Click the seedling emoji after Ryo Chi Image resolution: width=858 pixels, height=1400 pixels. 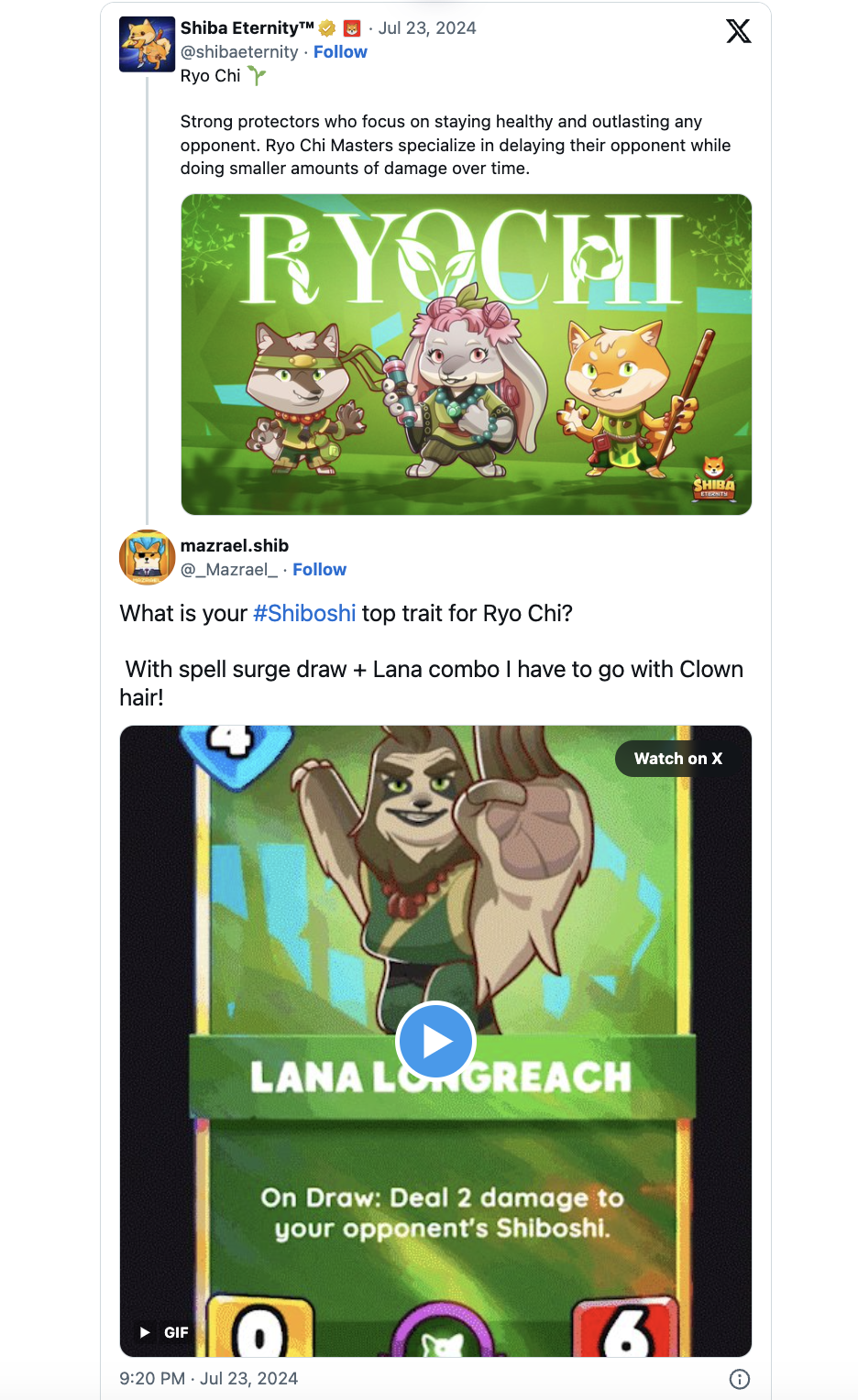(x=257, y=76)
